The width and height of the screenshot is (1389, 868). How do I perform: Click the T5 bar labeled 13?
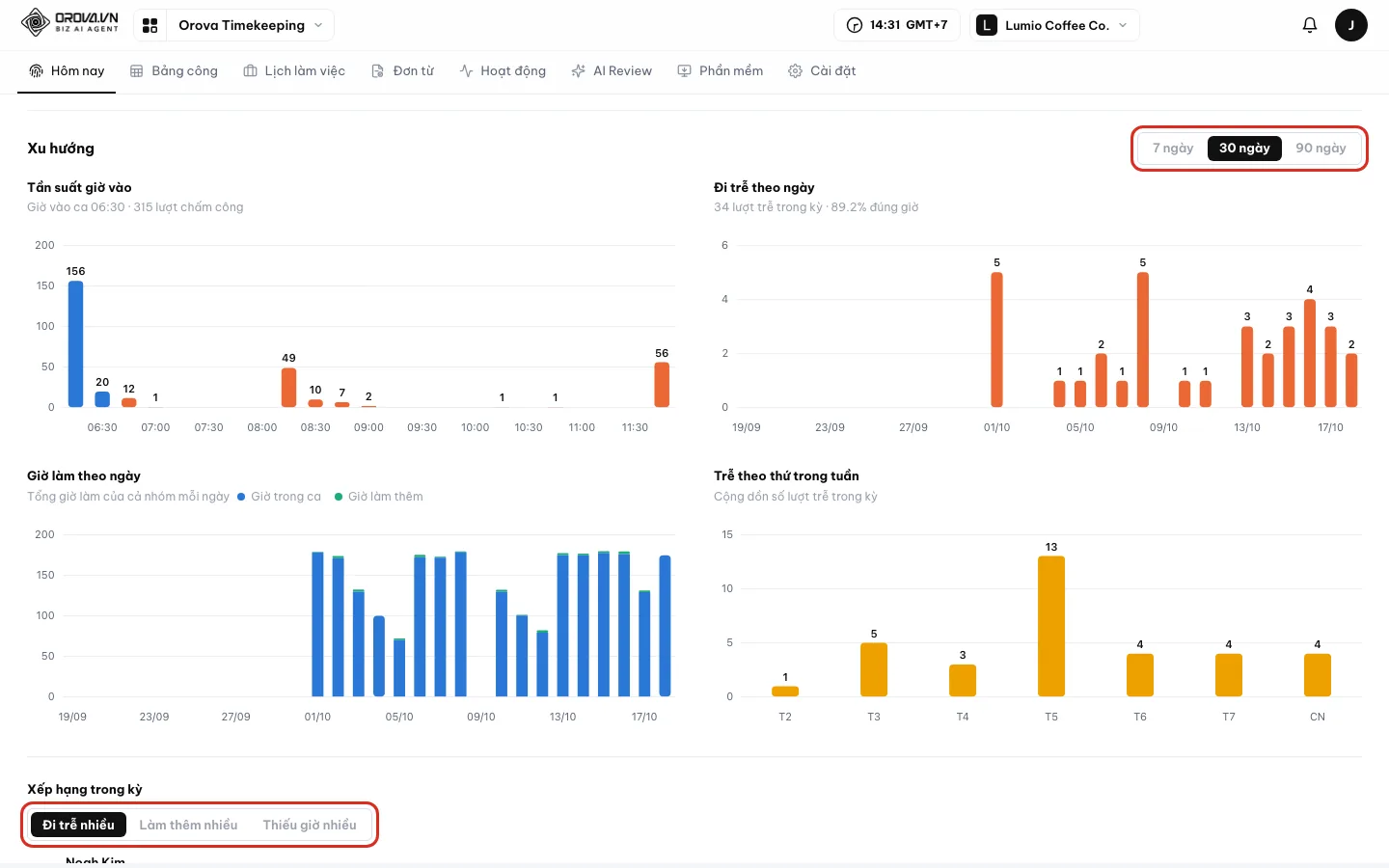1051,626
